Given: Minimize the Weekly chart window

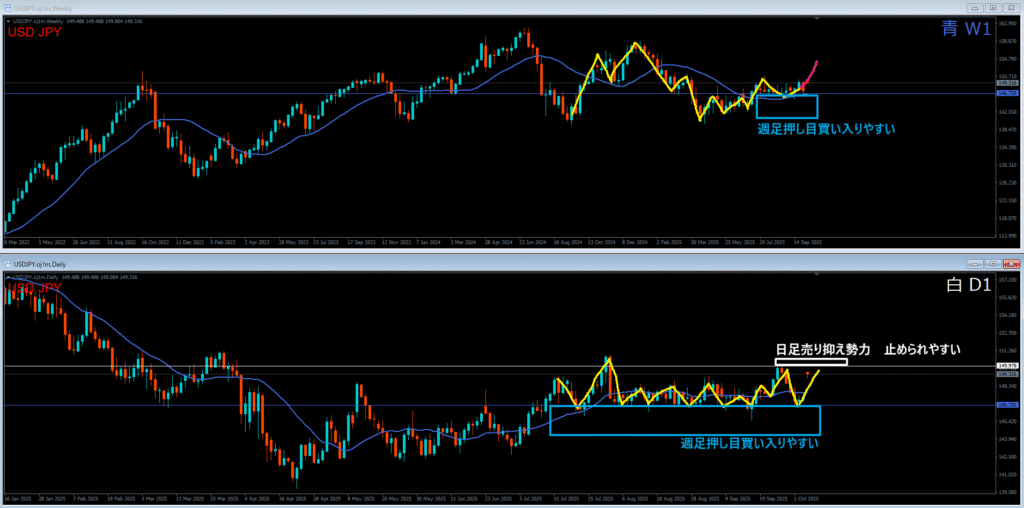Looking at the screenshot, I should pyautogui.click(x=975, y=8).
